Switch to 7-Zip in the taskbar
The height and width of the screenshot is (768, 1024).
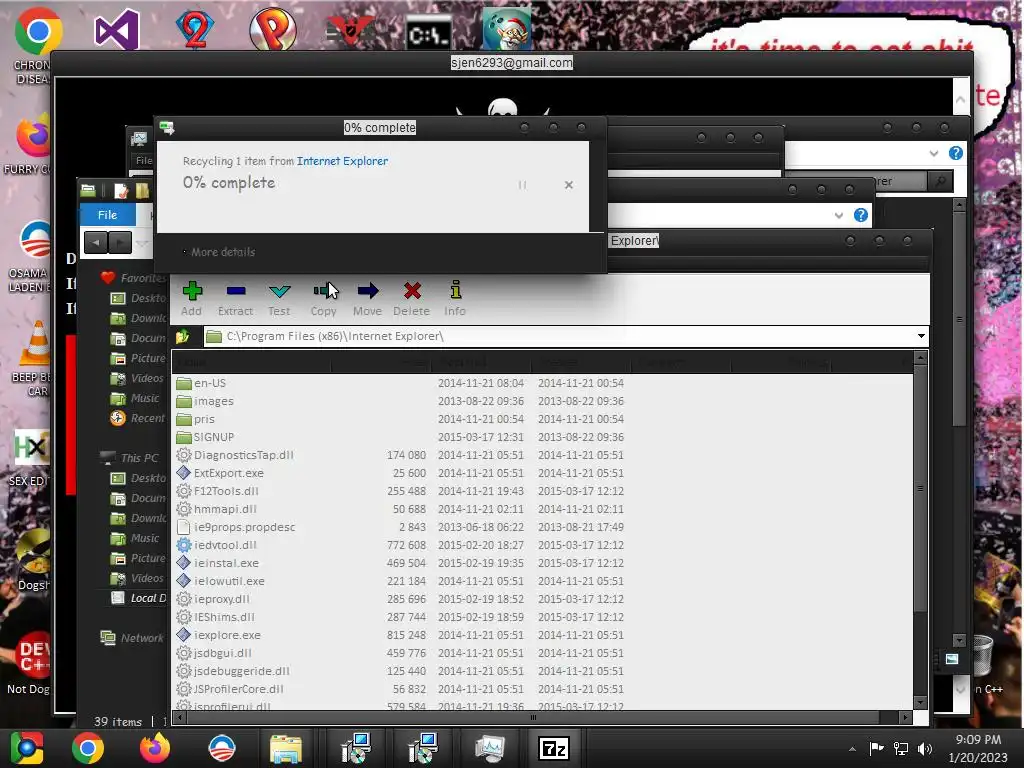[x=553, y=748]
